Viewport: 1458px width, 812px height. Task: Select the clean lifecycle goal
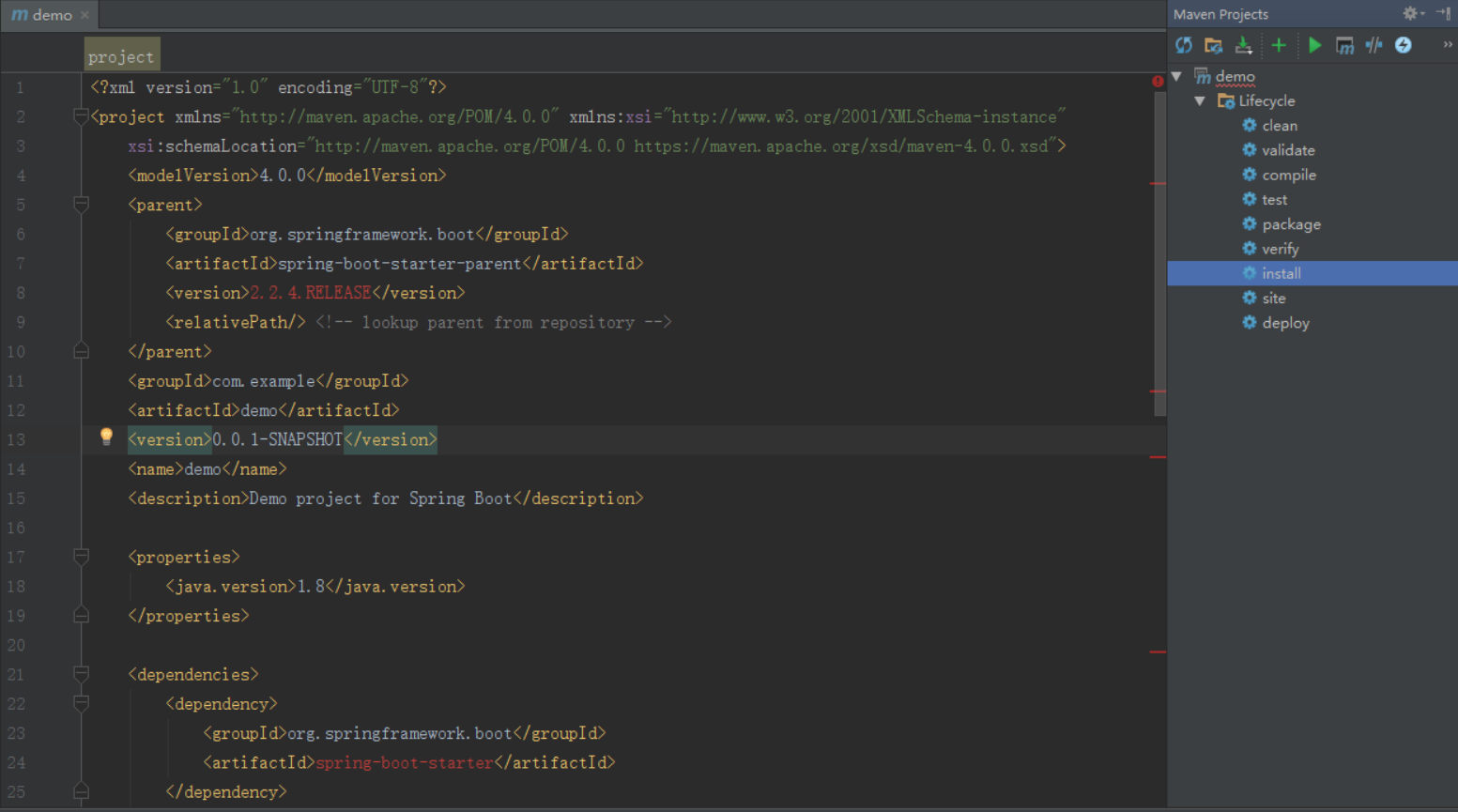click(x=1279, y=125)
